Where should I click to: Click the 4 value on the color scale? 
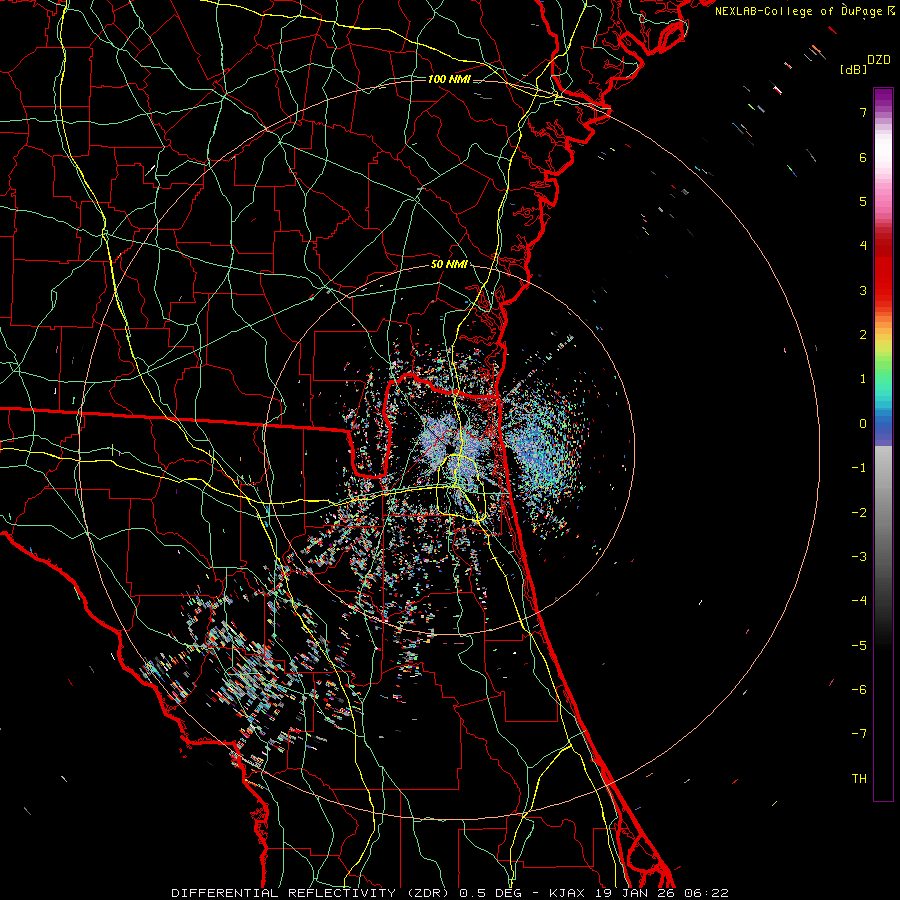tap(863, 246)
